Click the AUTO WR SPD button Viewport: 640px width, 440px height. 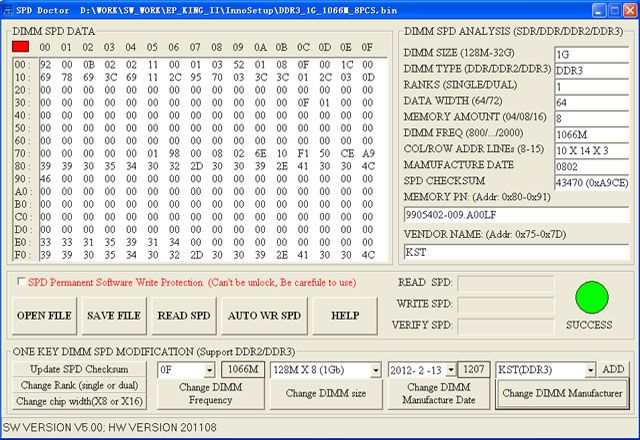point(264,316)
